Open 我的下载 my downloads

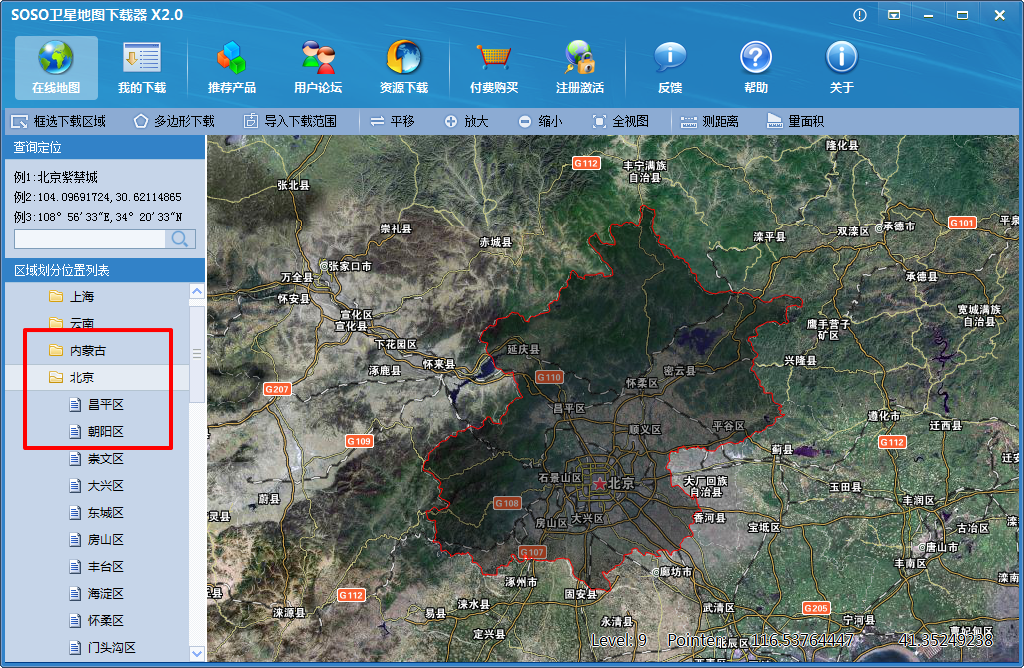click(142, 67)
